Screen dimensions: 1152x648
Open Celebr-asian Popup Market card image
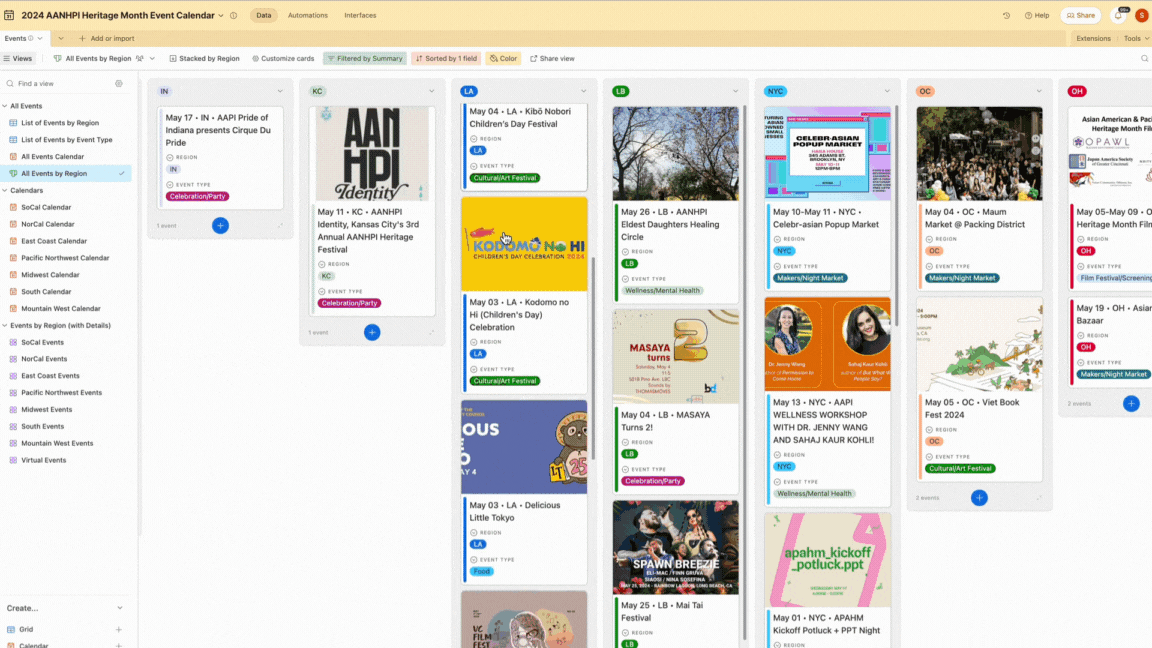click(827, 154)
